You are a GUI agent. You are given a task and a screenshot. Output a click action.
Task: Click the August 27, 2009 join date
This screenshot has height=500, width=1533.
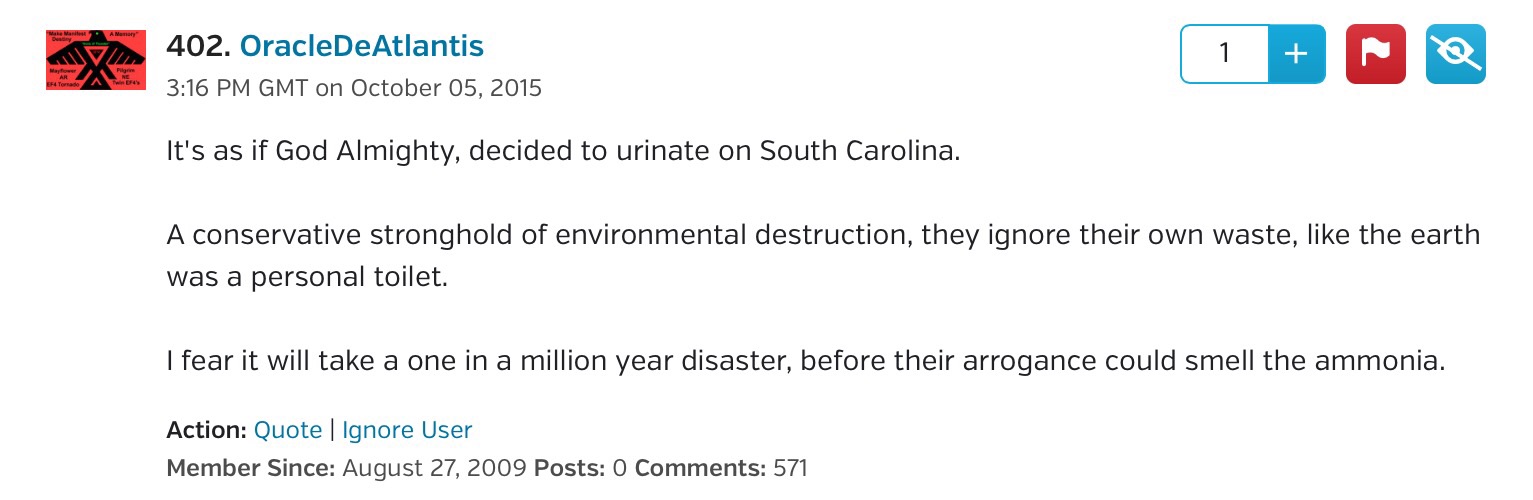point(435,467)
